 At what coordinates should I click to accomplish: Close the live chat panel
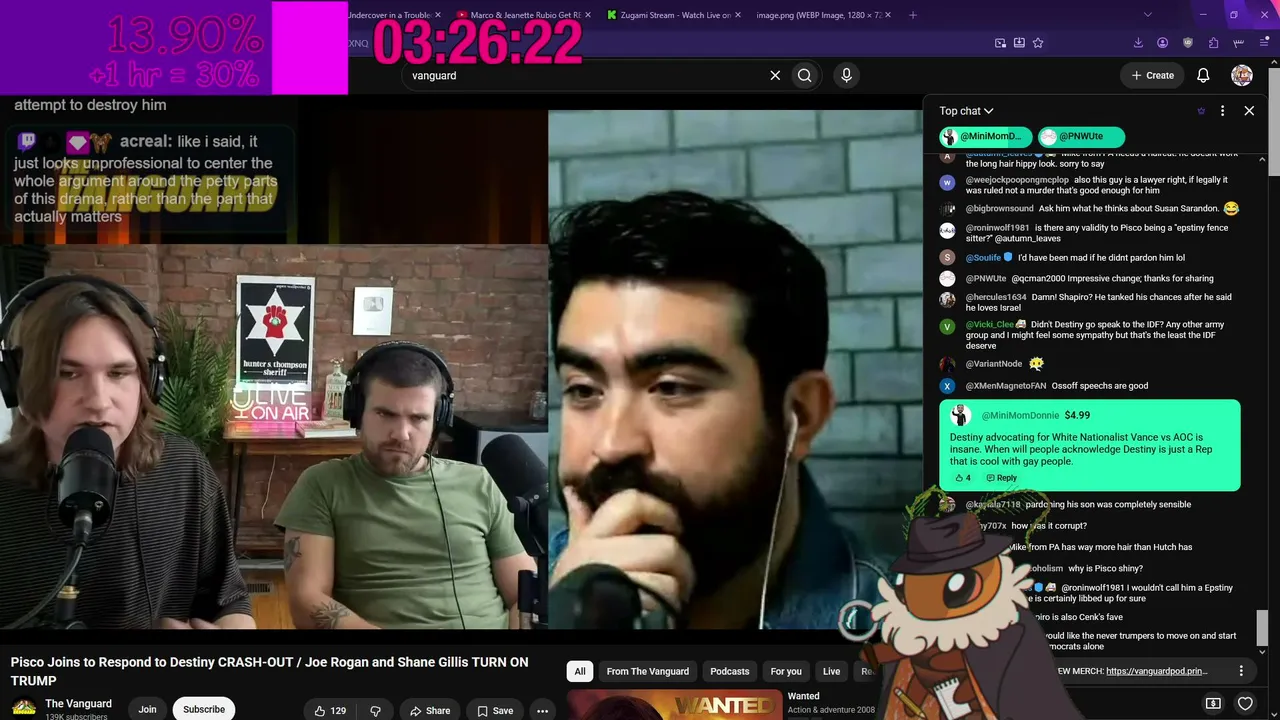point(1249,111)
